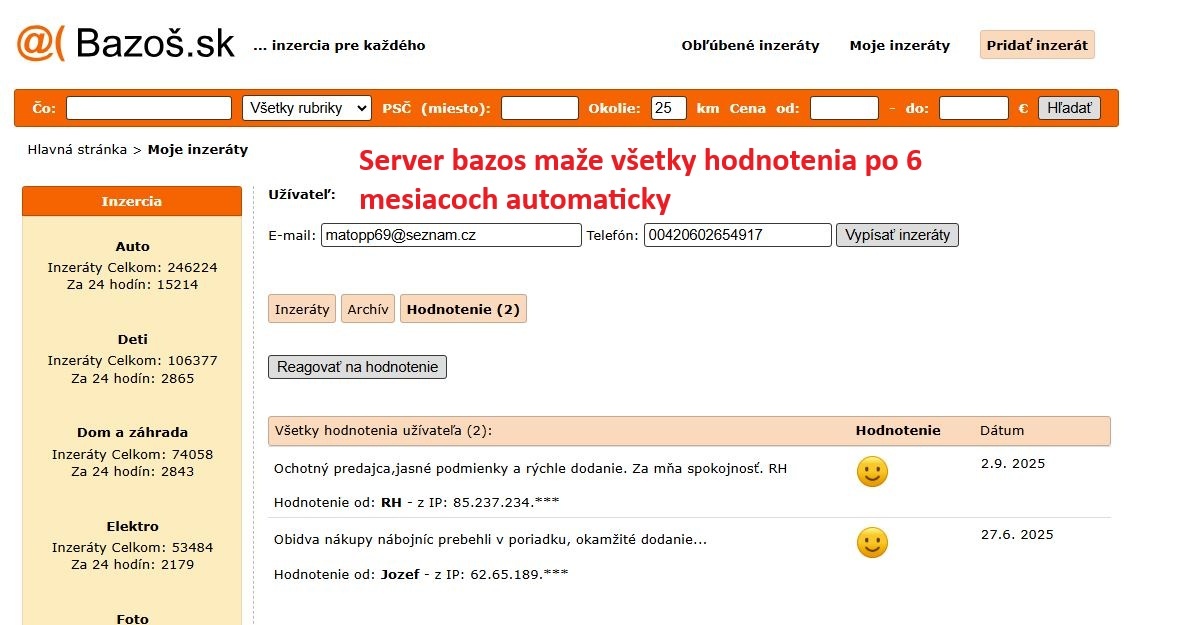Image resolution: width=1186 pixels, height=625 pixels.
Task: Open the Dom a záhrada category
Action: tap(131, 432)
